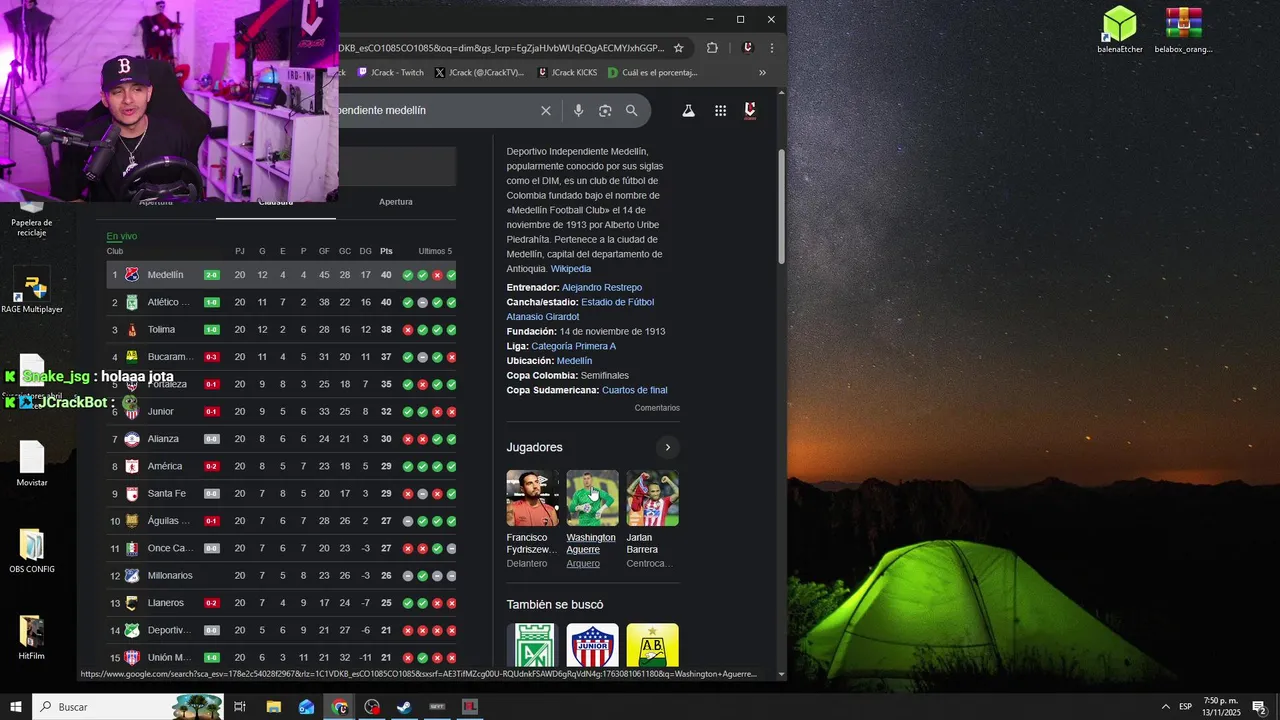1280x720 pixels.
Task: Start voice search with the microphone icon
Action: pos(578,111)
